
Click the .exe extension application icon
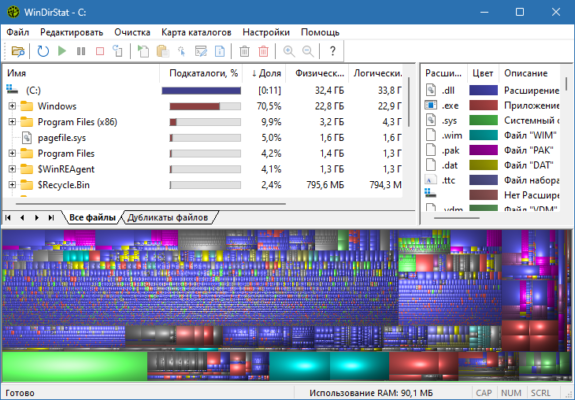pyautogui.click(x=431, y=105)
